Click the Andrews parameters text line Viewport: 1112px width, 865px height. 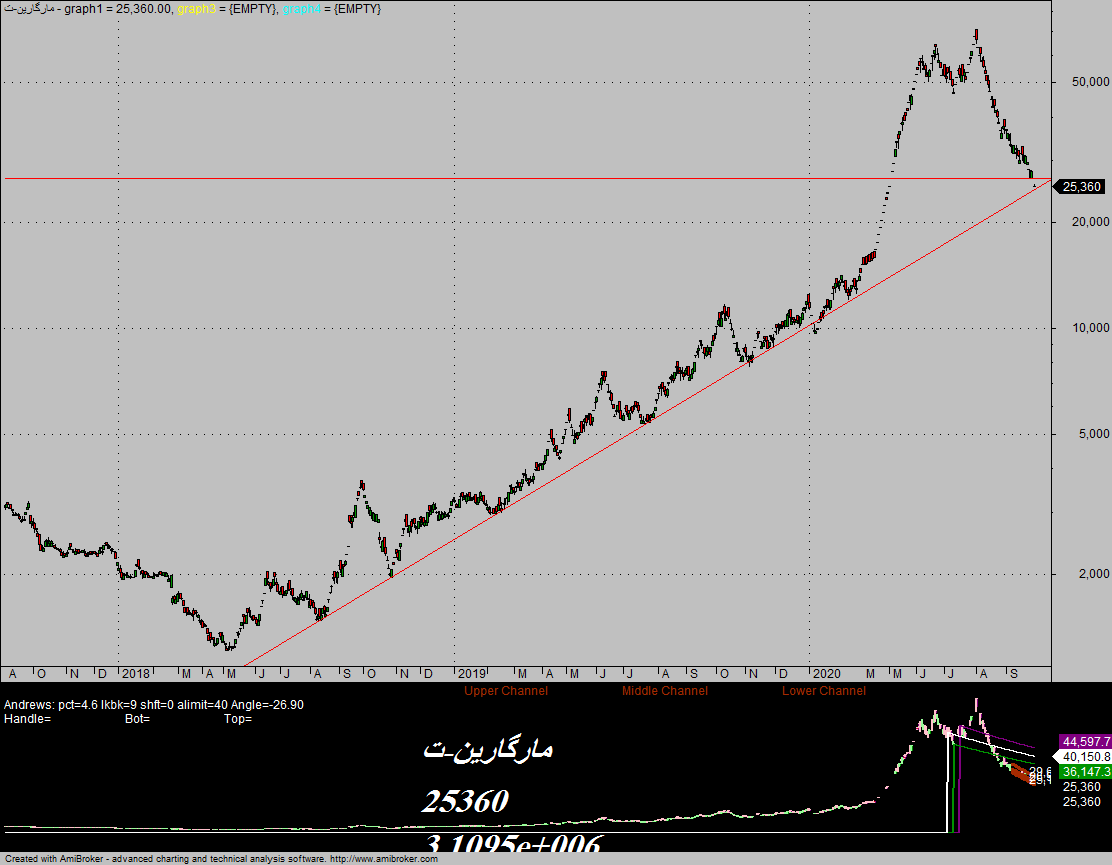click(154, 705)
